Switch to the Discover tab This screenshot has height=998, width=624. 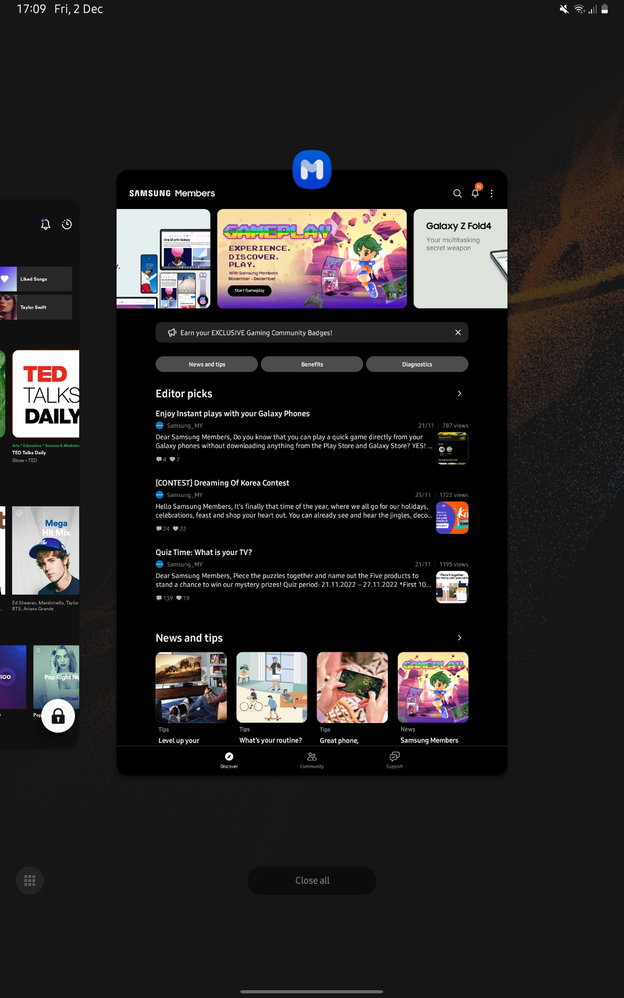point(229,760)
